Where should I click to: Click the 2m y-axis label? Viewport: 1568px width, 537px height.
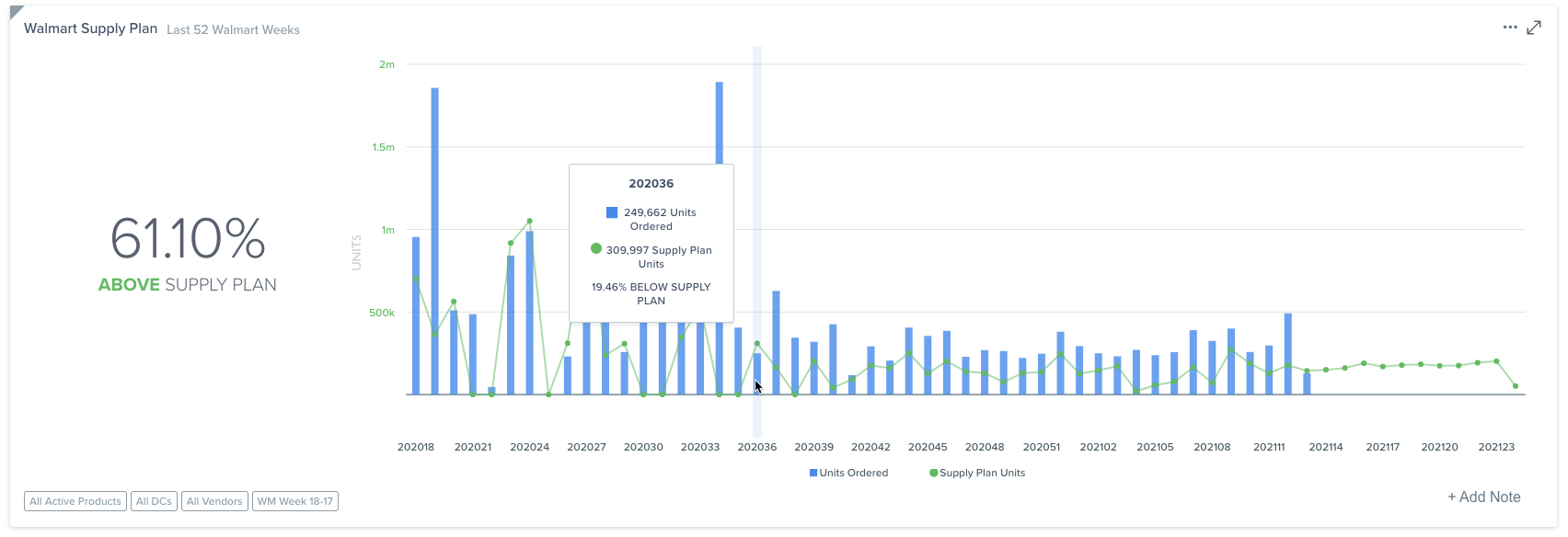[386, 64]
